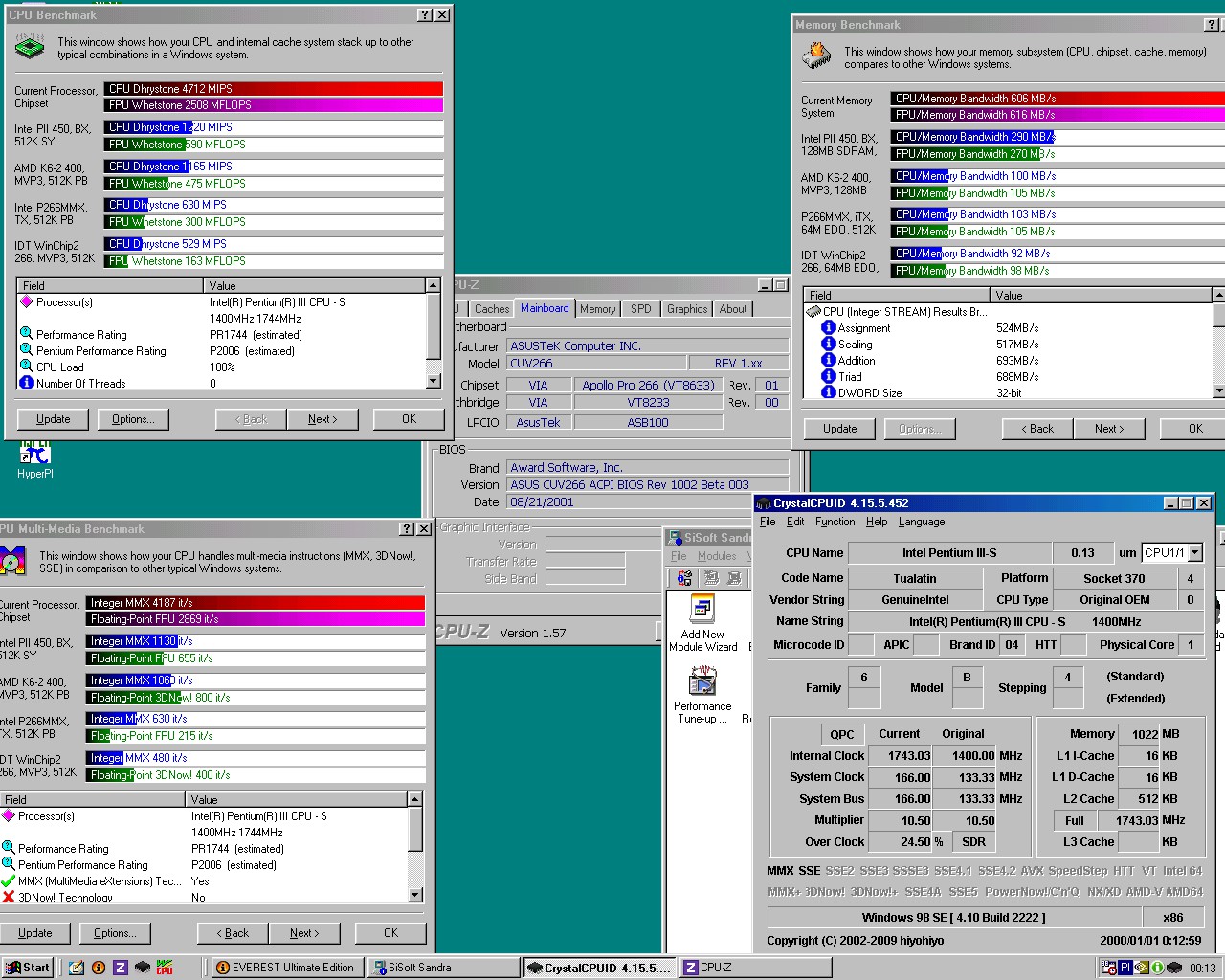Click the help question mark in CPU Benchmark title bar
Viewport: 1225px width, 980px height.
[x=426, y=15]
